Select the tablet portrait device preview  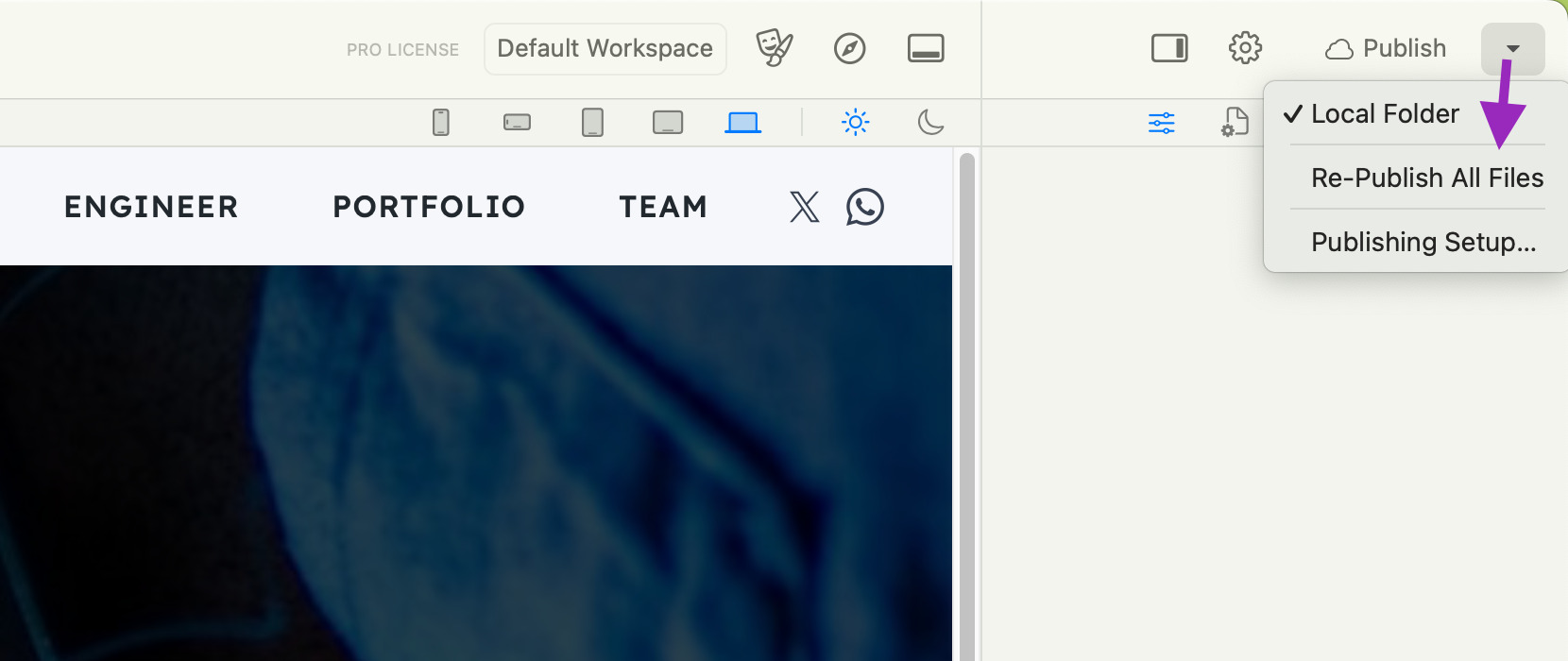click(x=592, y=123)
